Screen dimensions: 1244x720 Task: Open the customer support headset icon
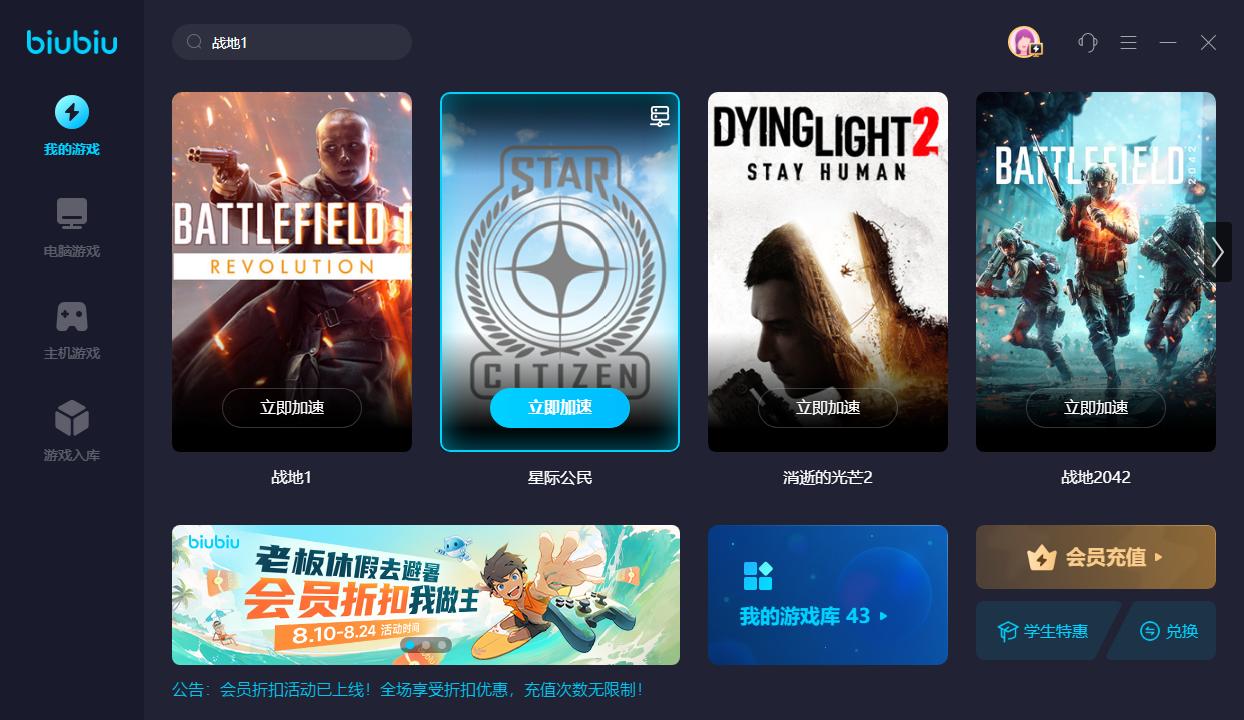pos(1088,42)
